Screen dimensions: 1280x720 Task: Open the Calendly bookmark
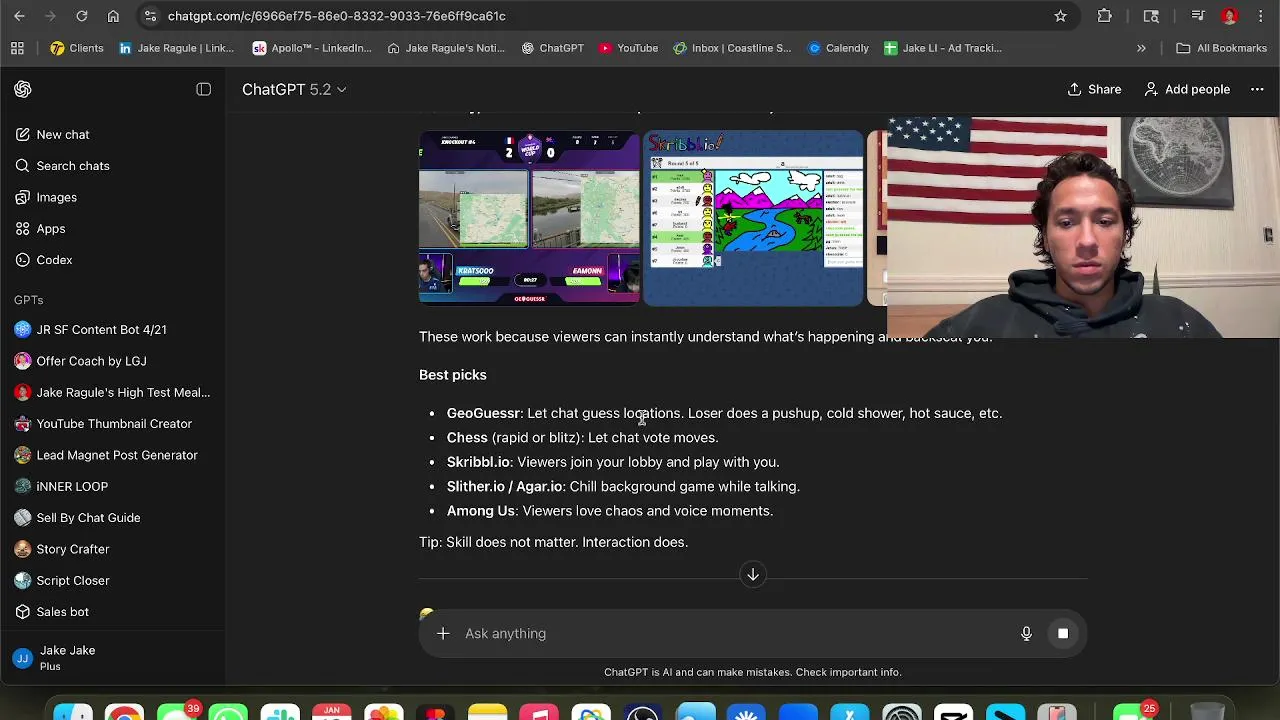point(838,48)
